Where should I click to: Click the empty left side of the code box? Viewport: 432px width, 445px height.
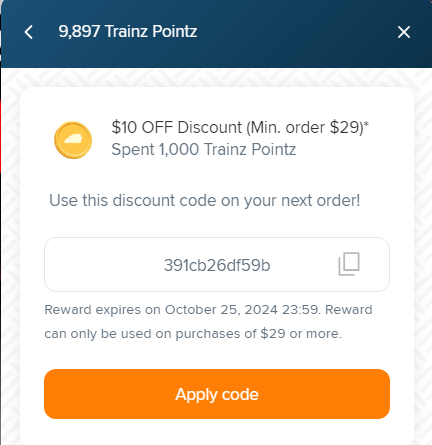[100, 265]
